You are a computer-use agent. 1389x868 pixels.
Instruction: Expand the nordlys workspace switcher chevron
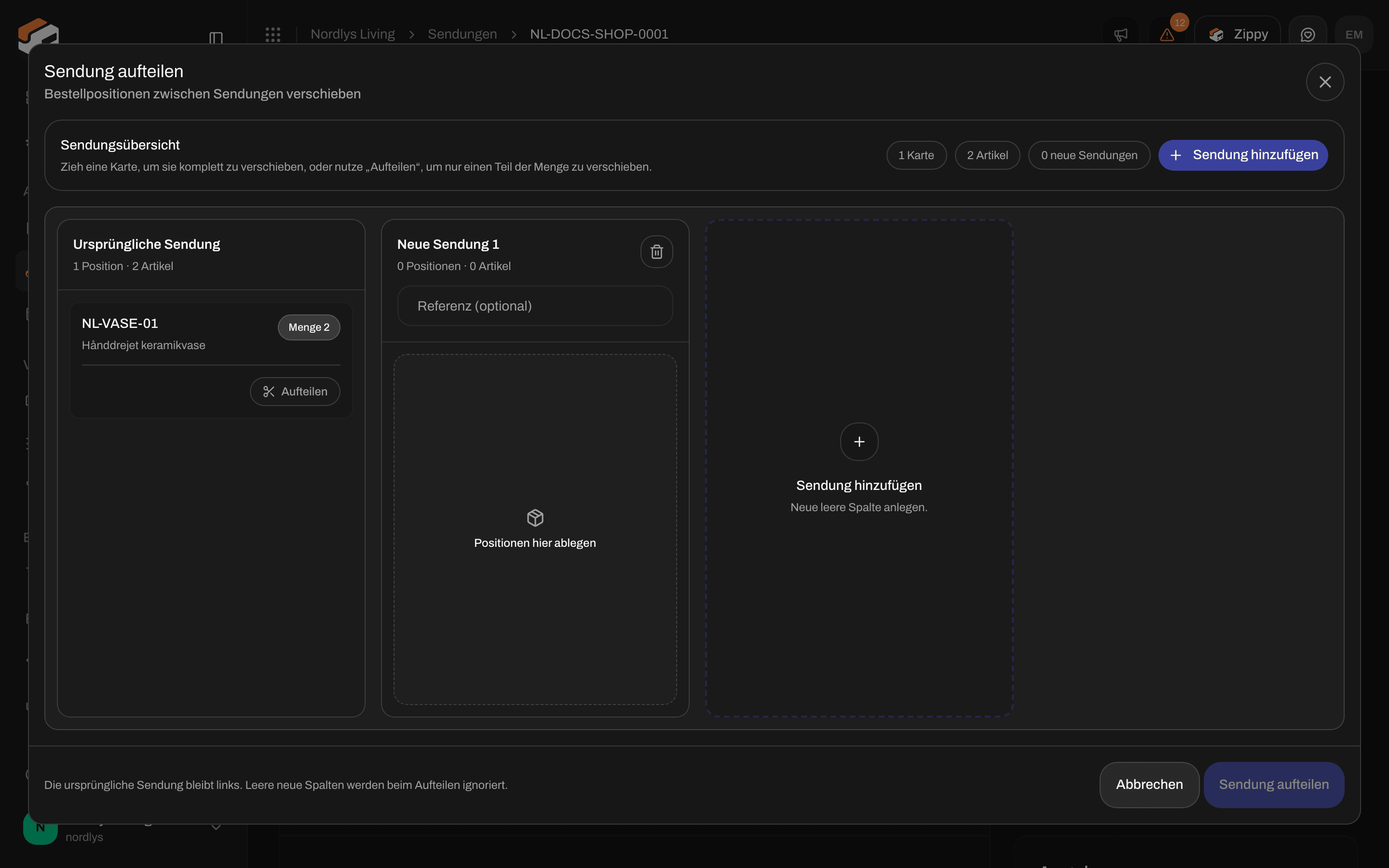coord(216,827)
